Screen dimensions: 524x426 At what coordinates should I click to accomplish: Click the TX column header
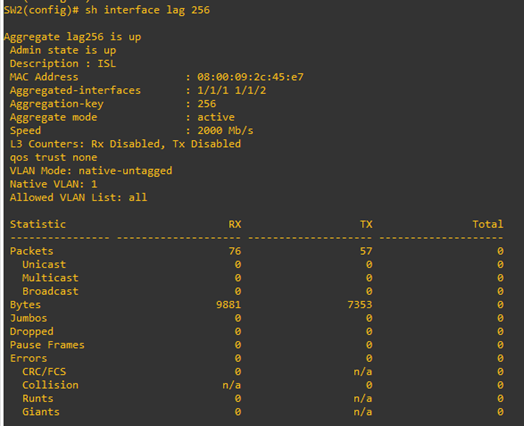pos(366,224)
